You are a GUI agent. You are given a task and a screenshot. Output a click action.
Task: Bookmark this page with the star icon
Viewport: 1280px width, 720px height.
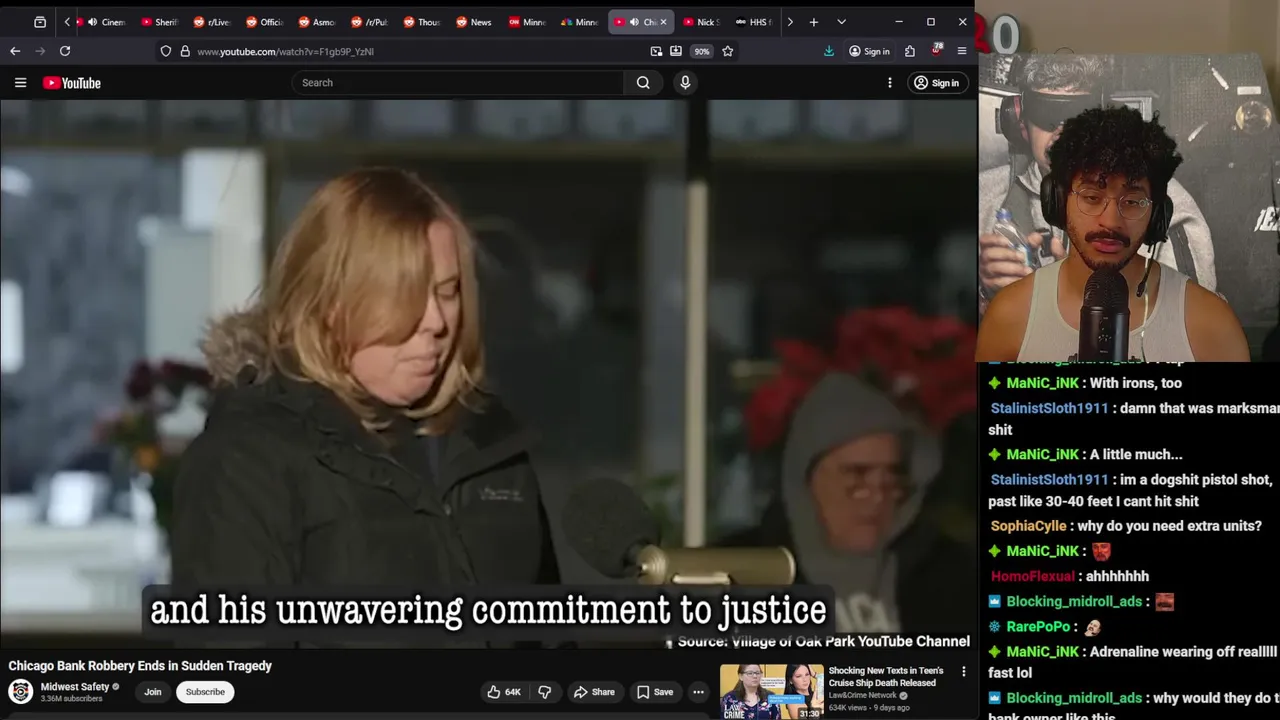727,51
